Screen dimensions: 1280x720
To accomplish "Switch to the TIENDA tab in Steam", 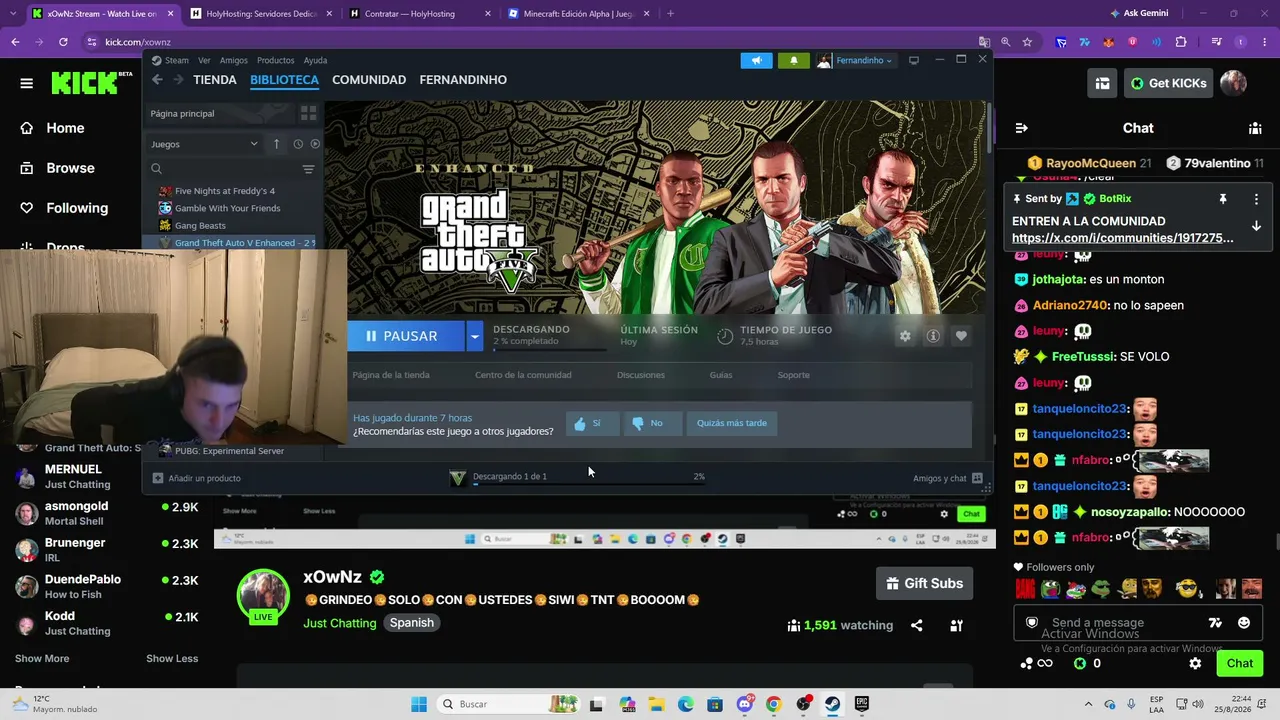I will (x=215, y=80).
